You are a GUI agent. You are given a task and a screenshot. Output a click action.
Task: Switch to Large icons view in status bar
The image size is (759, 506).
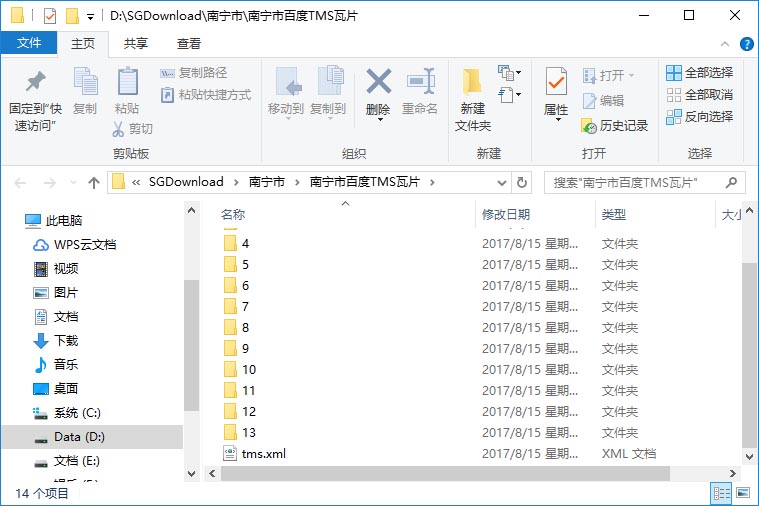pyautogui.click(x=743, y=493)
